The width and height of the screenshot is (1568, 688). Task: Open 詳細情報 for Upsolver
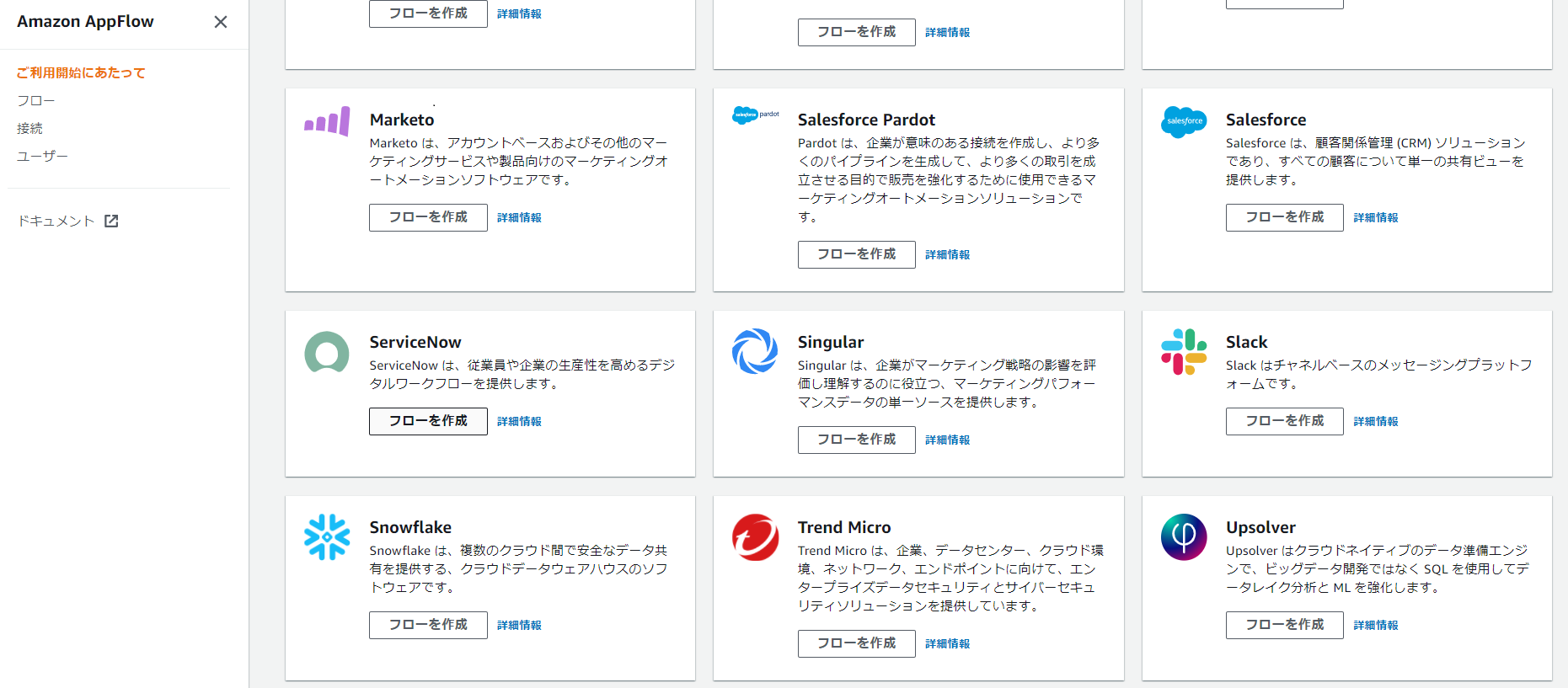[1376, 625]
